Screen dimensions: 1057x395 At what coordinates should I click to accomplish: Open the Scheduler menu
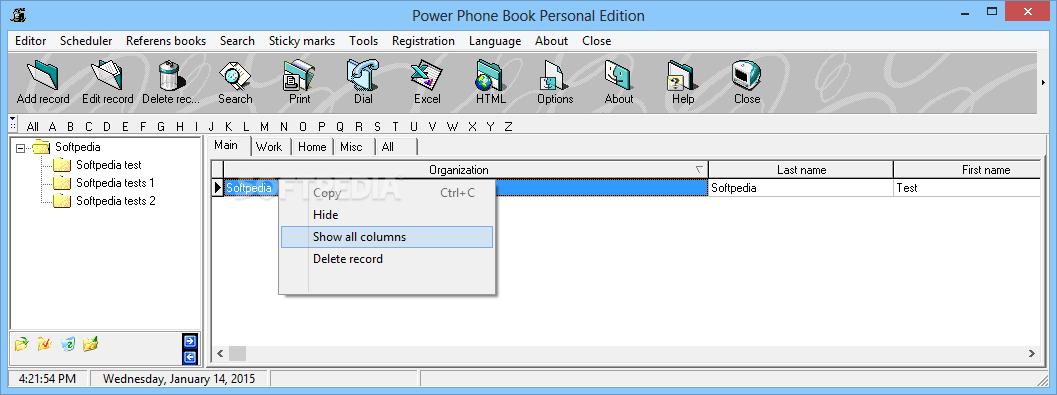pos(86,40)
